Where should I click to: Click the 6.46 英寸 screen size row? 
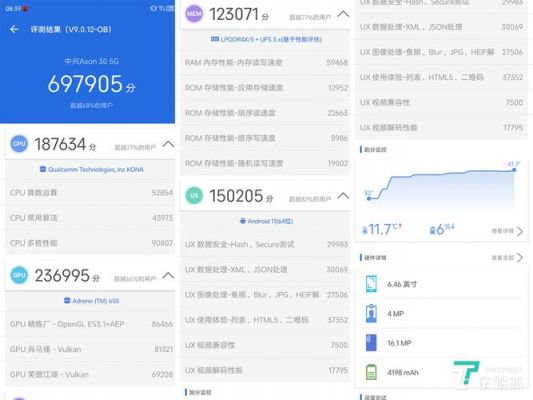coord(441,284)
